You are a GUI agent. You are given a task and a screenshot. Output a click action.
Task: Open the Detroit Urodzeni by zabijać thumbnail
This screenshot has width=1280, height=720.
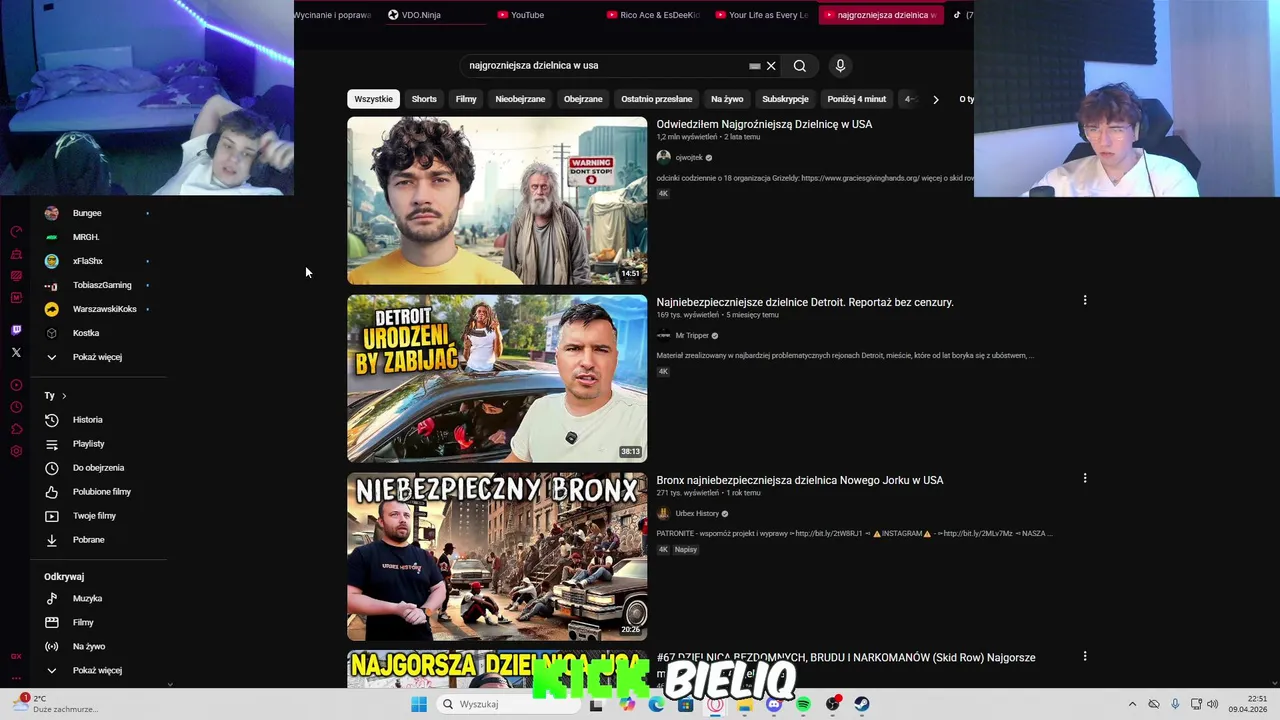click(x=497, y=378)
